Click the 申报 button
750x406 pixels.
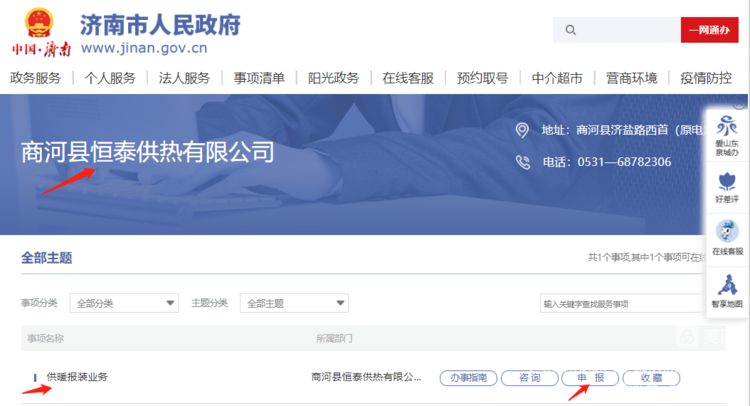coord(590,378)
